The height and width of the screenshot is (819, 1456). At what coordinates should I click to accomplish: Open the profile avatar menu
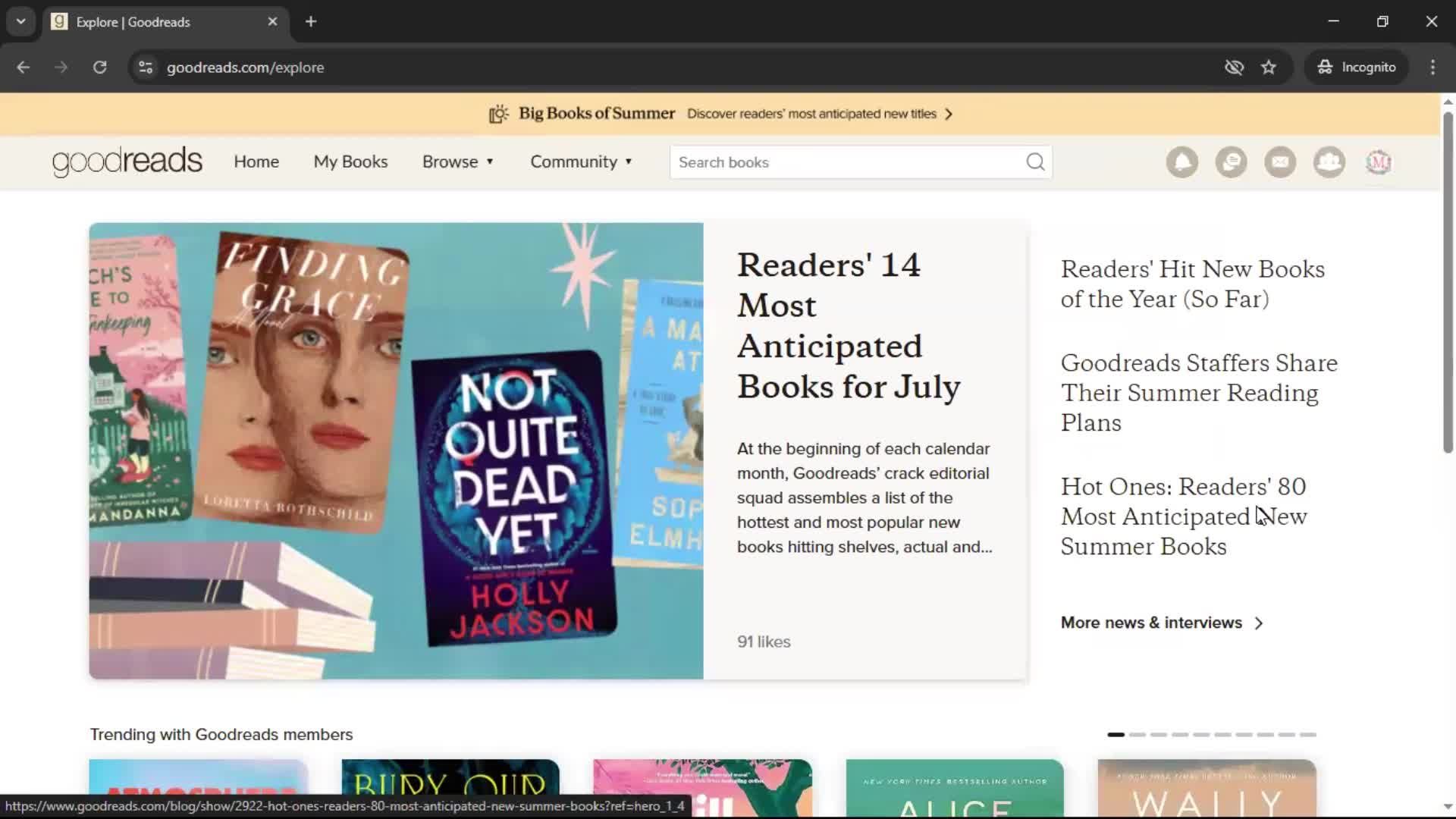click(1379, 162)
